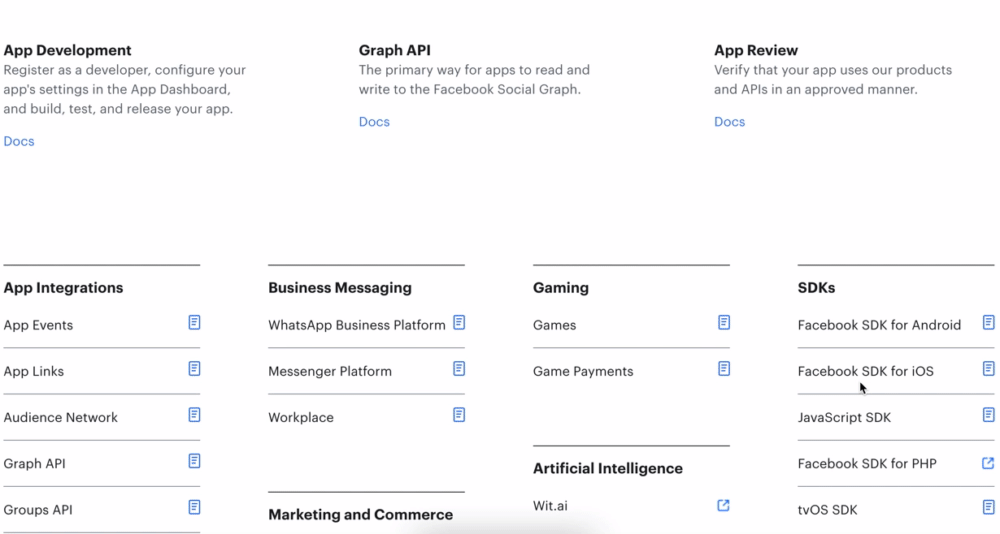Click document icon beside JavaScript SDK
The image size is (1000, 534).
[989, 415]
